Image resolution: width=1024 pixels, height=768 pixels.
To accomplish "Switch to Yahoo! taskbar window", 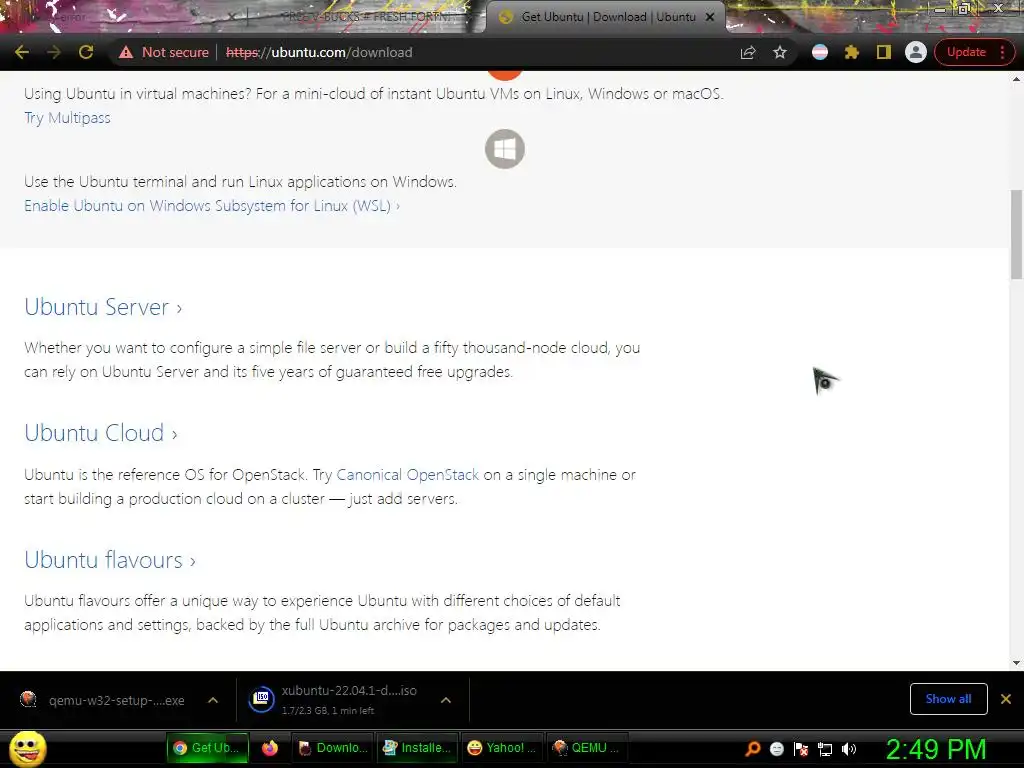I will point(502,748).
